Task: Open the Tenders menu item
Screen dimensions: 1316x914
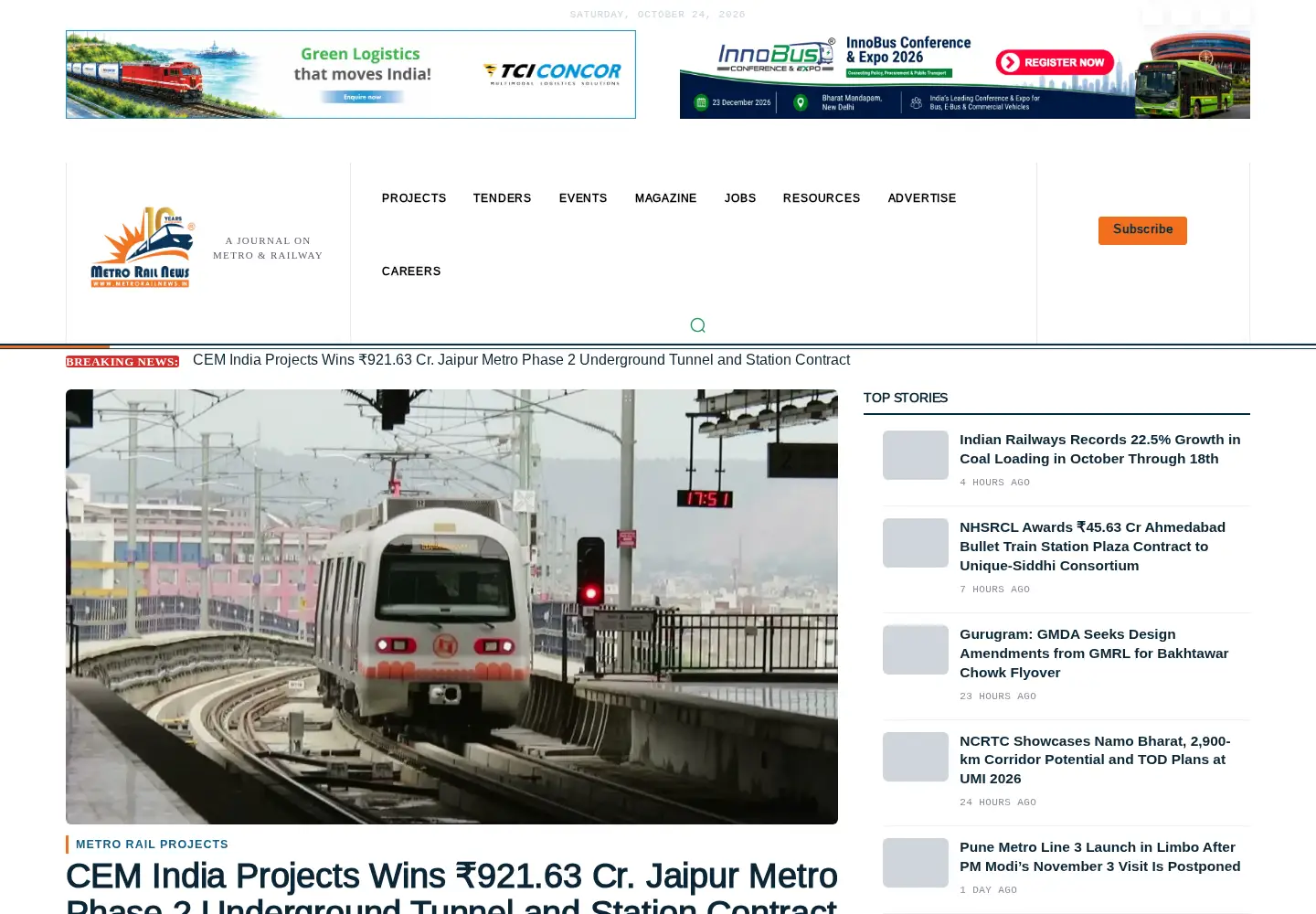Action: [x=502, y=198]
